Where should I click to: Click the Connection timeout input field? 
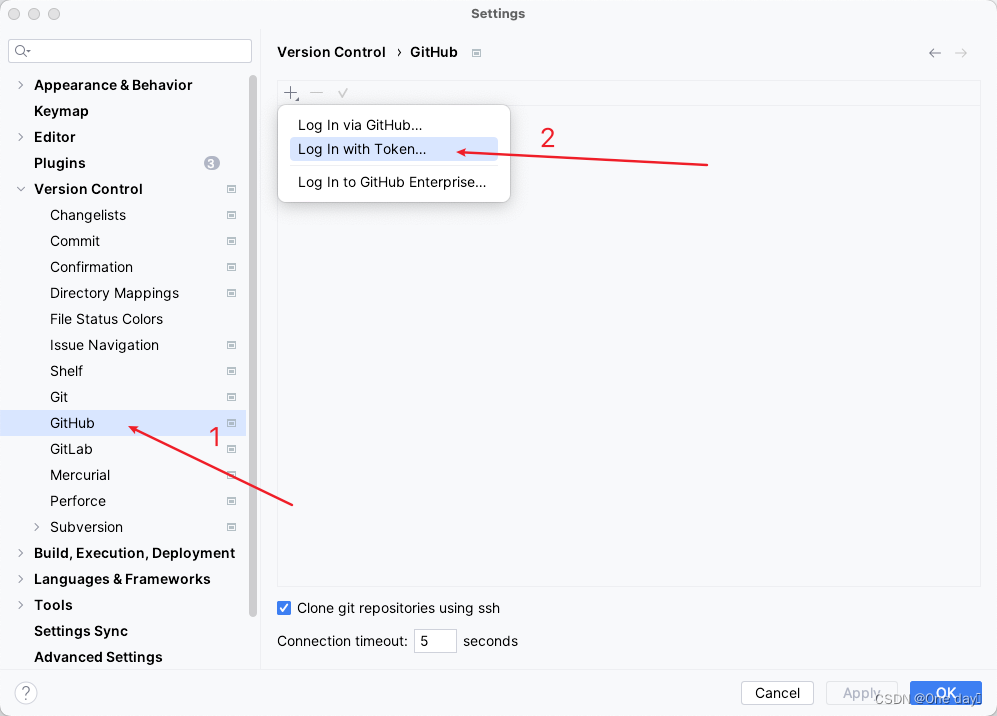(435, 641)
